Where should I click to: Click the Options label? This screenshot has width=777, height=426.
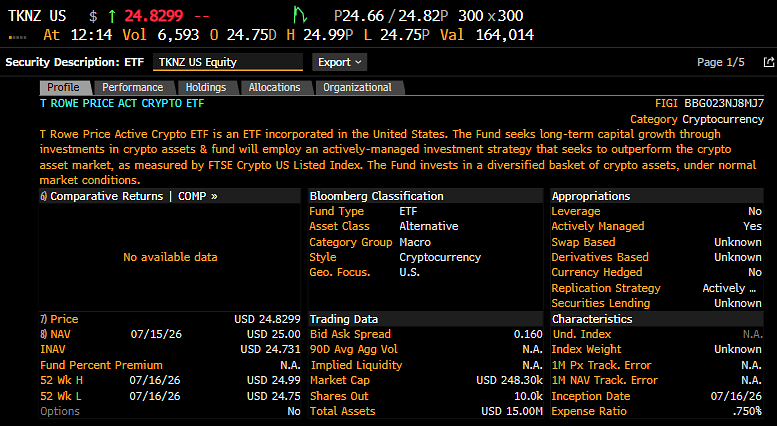59,411
